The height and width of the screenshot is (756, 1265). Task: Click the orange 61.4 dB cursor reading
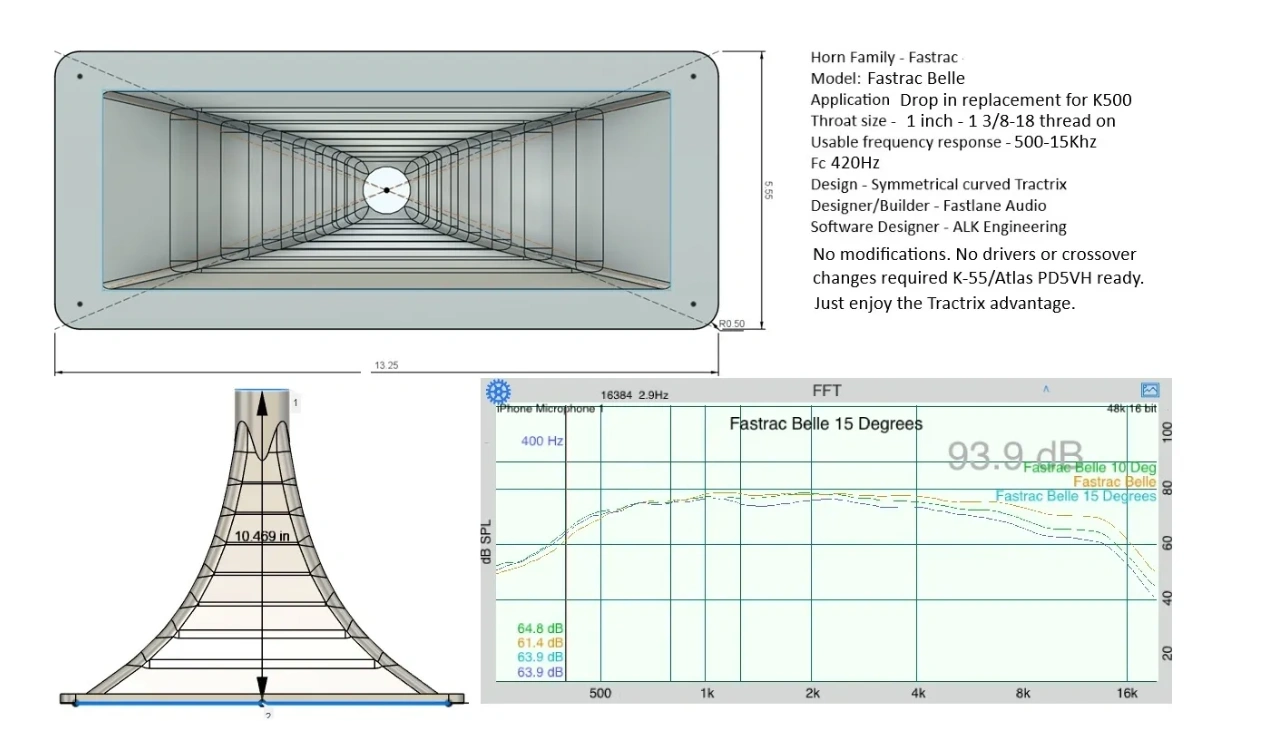pyautogui.click(x=540, y=643)
